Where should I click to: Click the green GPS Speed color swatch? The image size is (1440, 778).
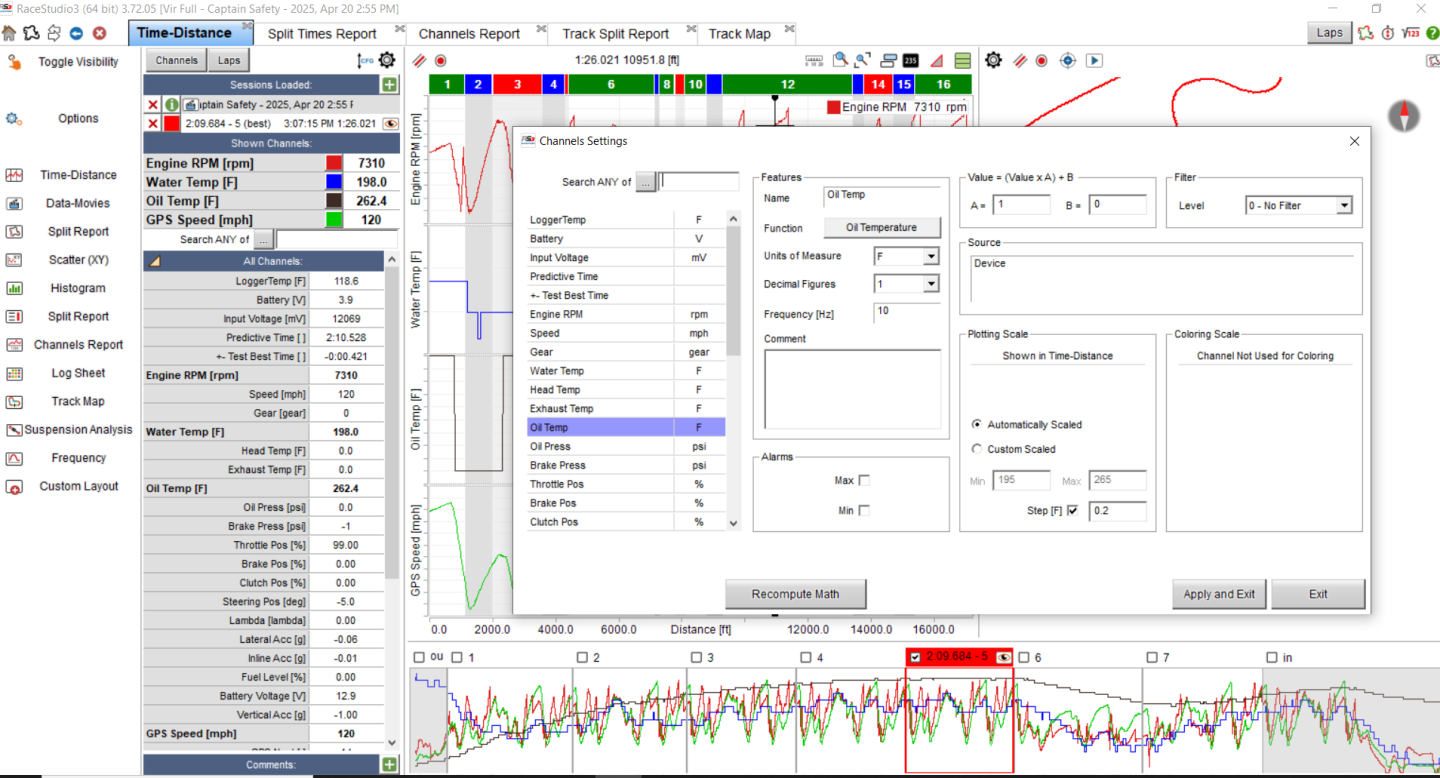tap(334, 220)
